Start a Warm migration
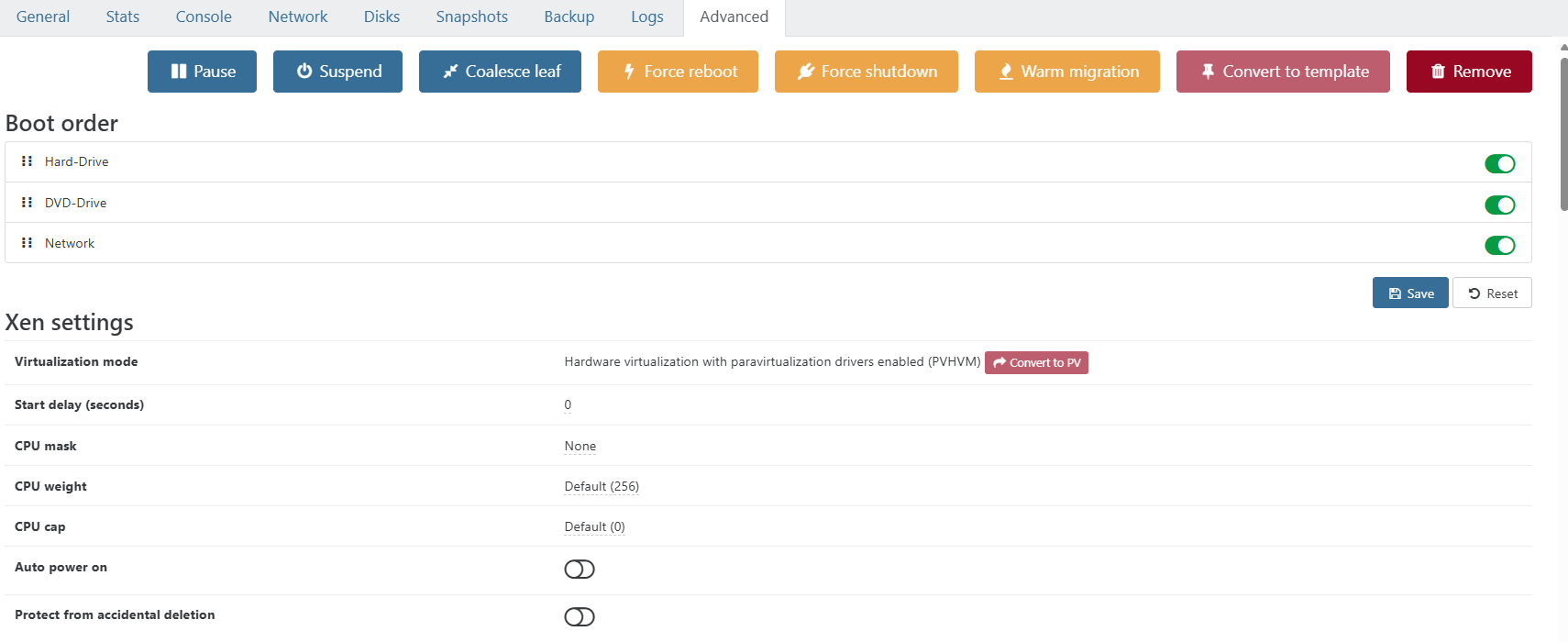The image size is (1568, 642). coord(1066,72)
